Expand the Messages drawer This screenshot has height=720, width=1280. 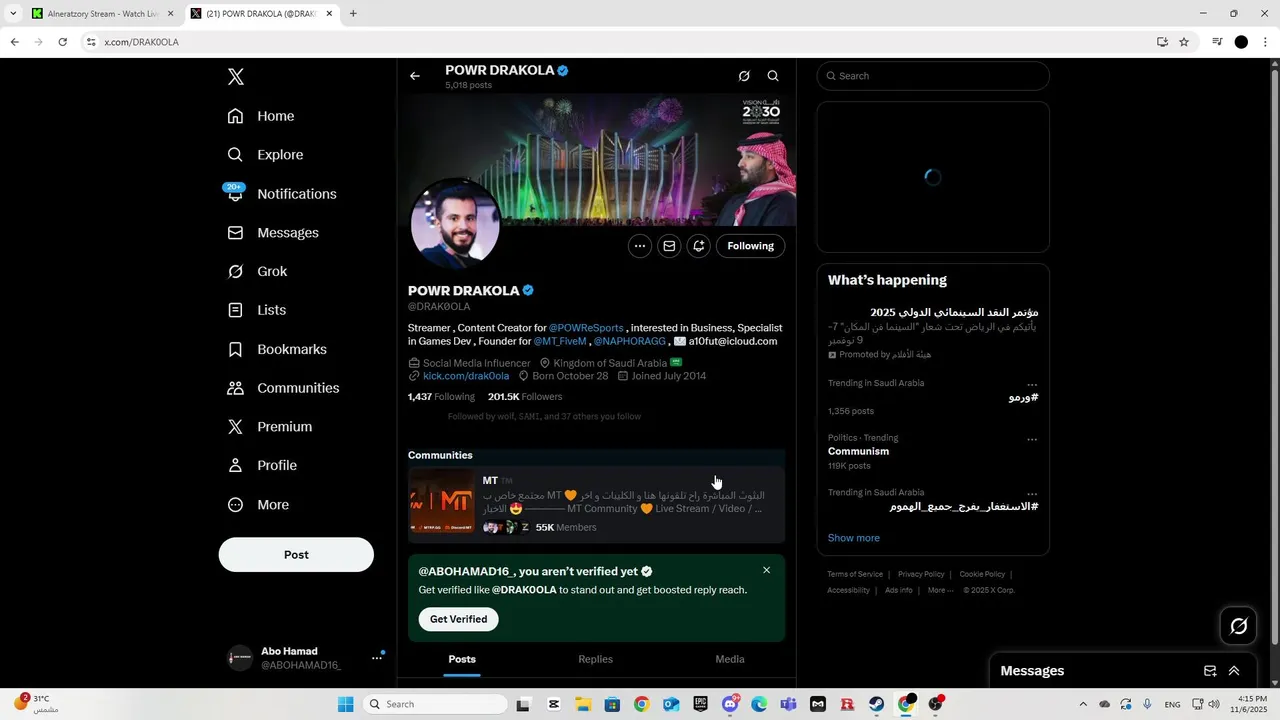[1234, 671]
